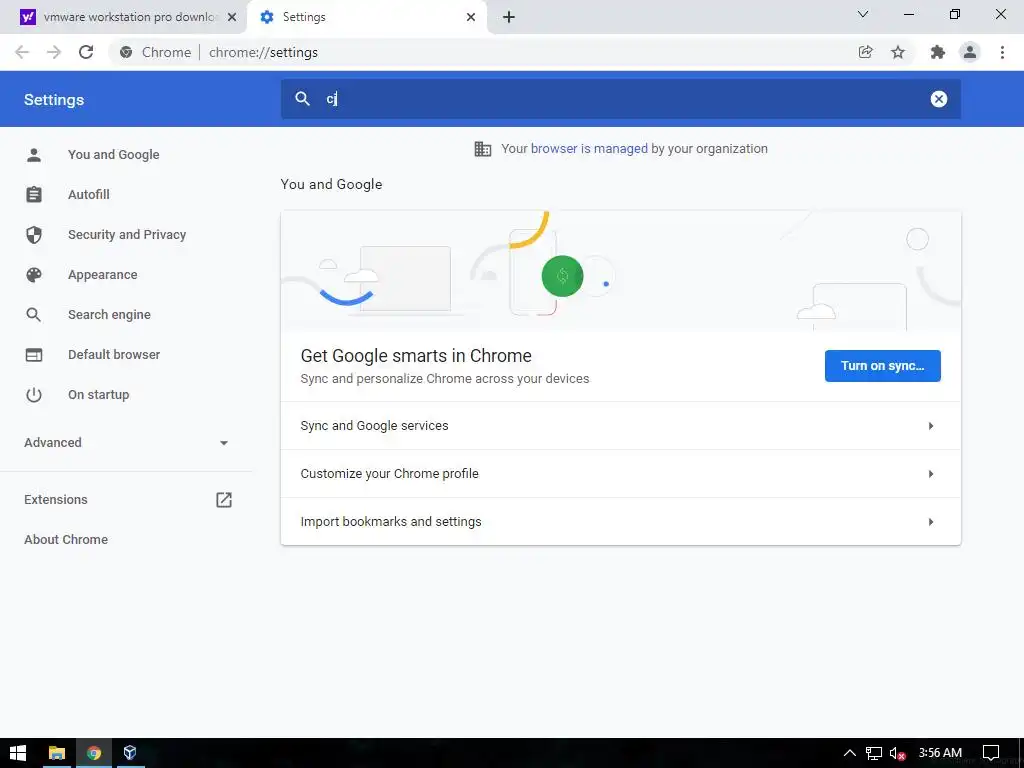Click the person icon beside You and Google

coord(34,155)
